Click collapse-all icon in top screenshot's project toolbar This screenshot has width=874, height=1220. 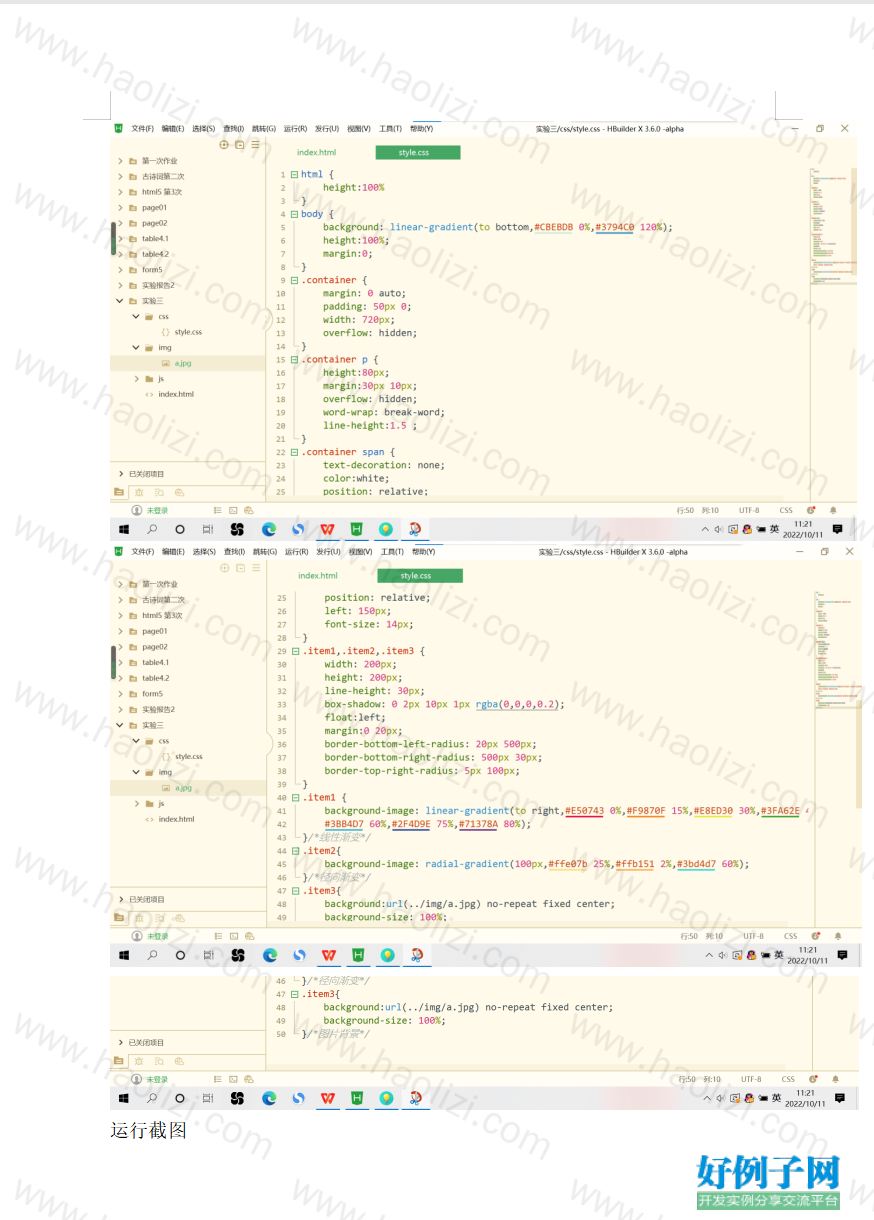[240, 145]
